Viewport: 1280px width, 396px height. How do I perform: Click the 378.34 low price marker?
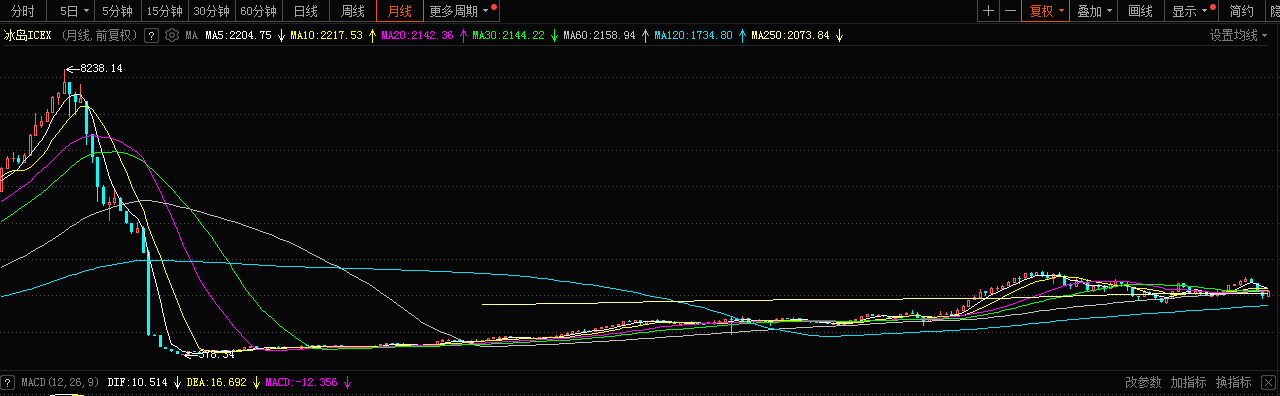tap(216, 354)
